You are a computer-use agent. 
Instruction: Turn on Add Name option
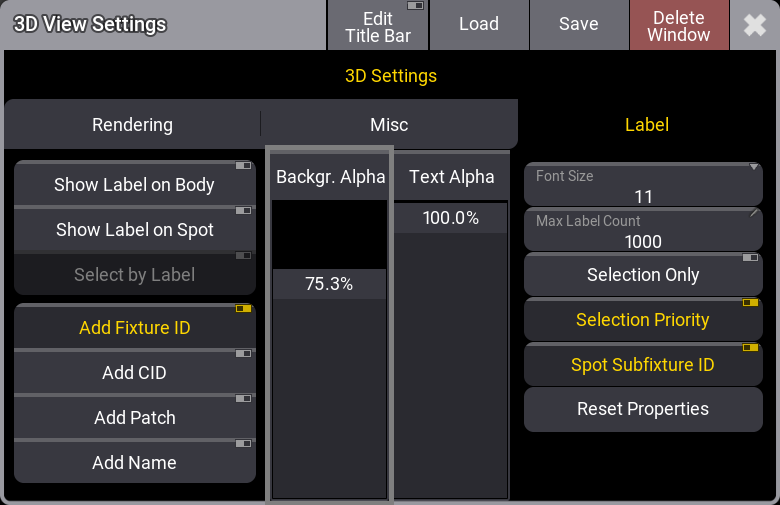point(135,463)
